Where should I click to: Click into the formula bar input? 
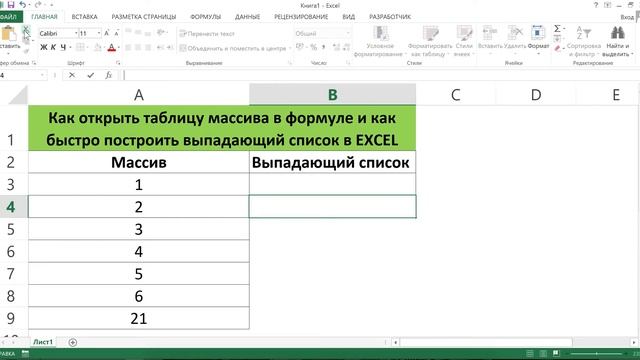coord(380,75)
